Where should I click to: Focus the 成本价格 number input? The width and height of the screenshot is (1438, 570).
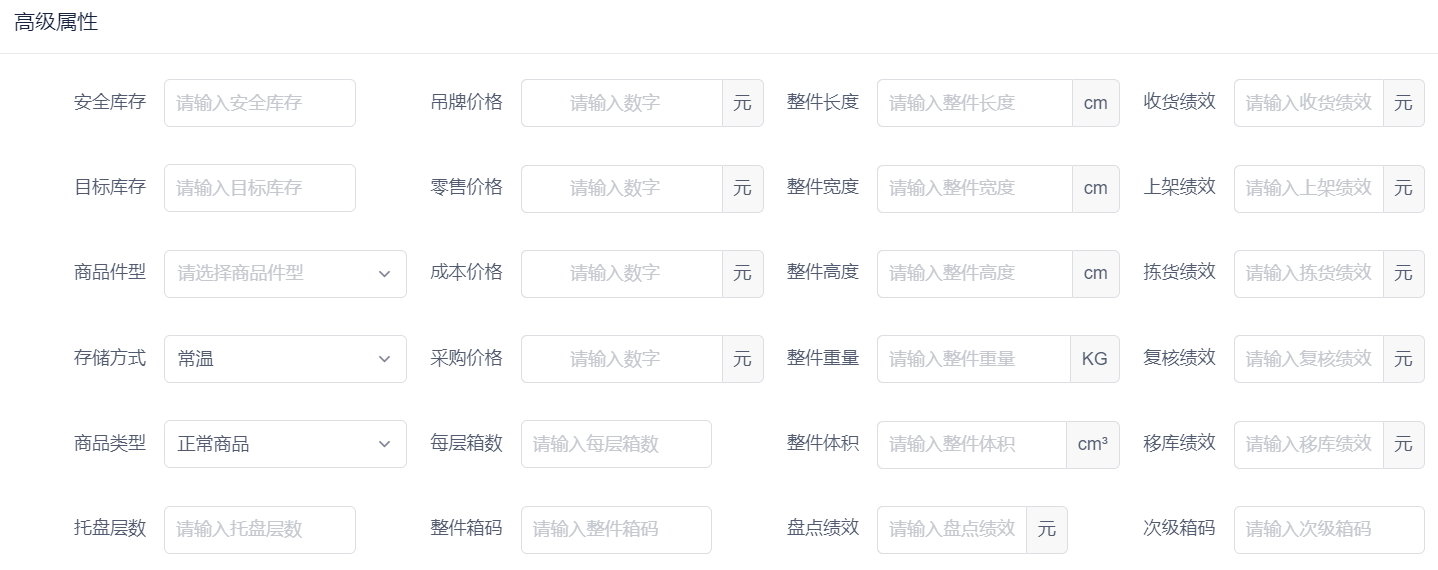click(621, 274)
